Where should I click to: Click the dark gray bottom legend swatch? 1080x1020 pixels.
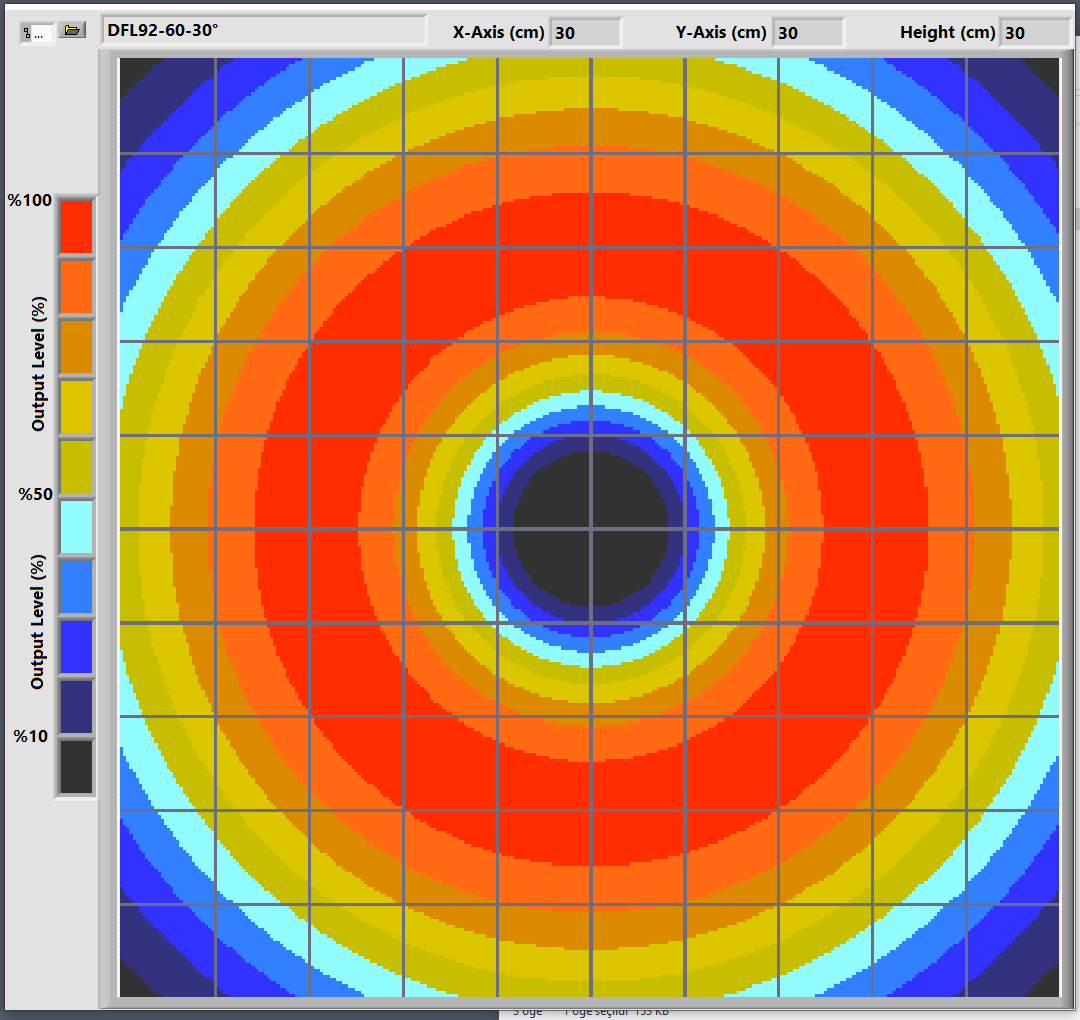[76, 766]
